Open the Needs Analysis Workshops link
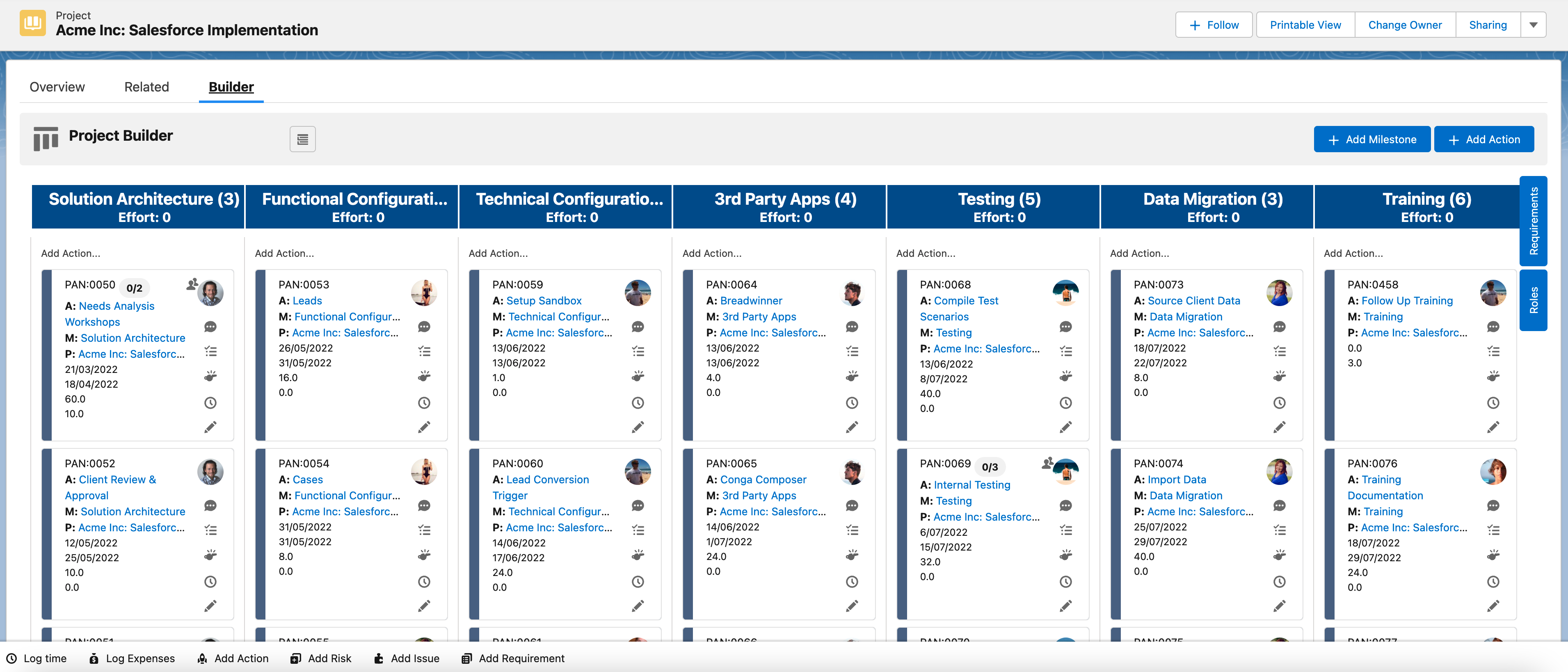 (110, 314)
